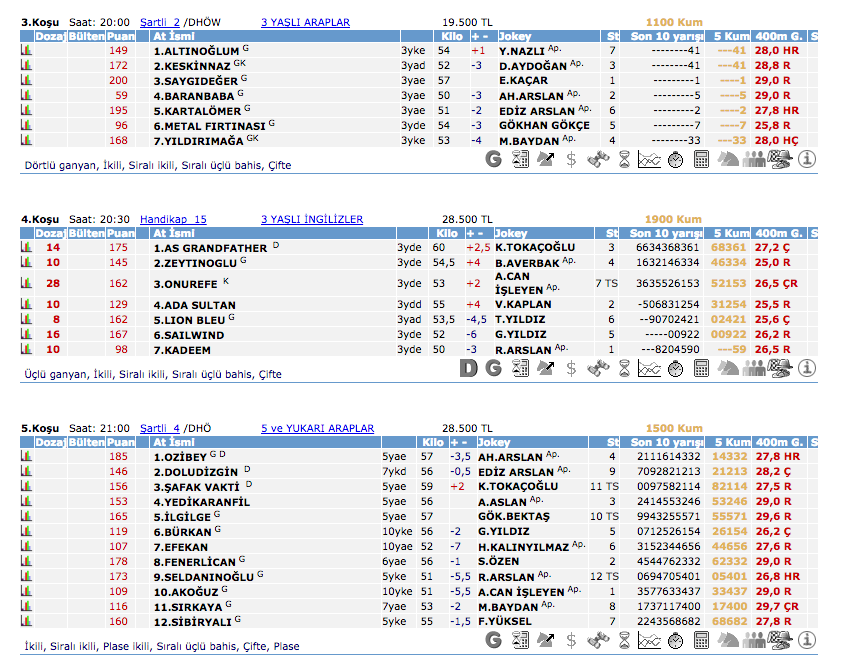Open the Handikap_15 link
Image resolution: width=856 pixels, height=670 pixels.
[173, 219]
